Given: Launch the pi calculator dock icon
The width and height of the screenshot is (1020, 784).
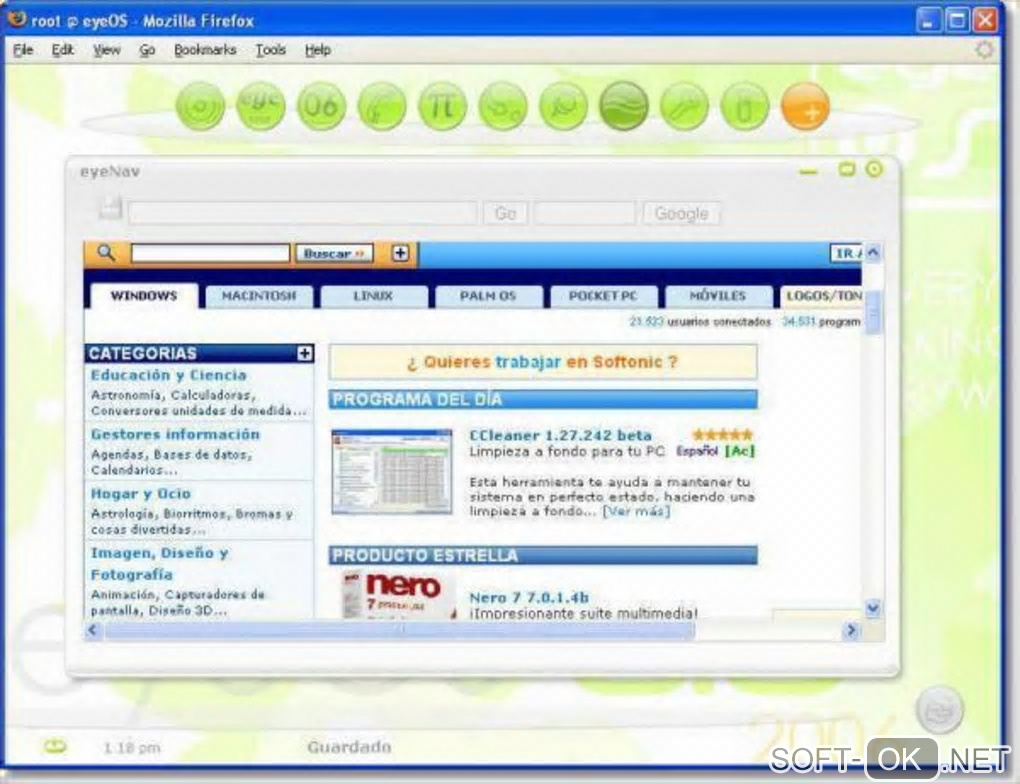Looking at the screenshot, I should [x=442, y=106].
